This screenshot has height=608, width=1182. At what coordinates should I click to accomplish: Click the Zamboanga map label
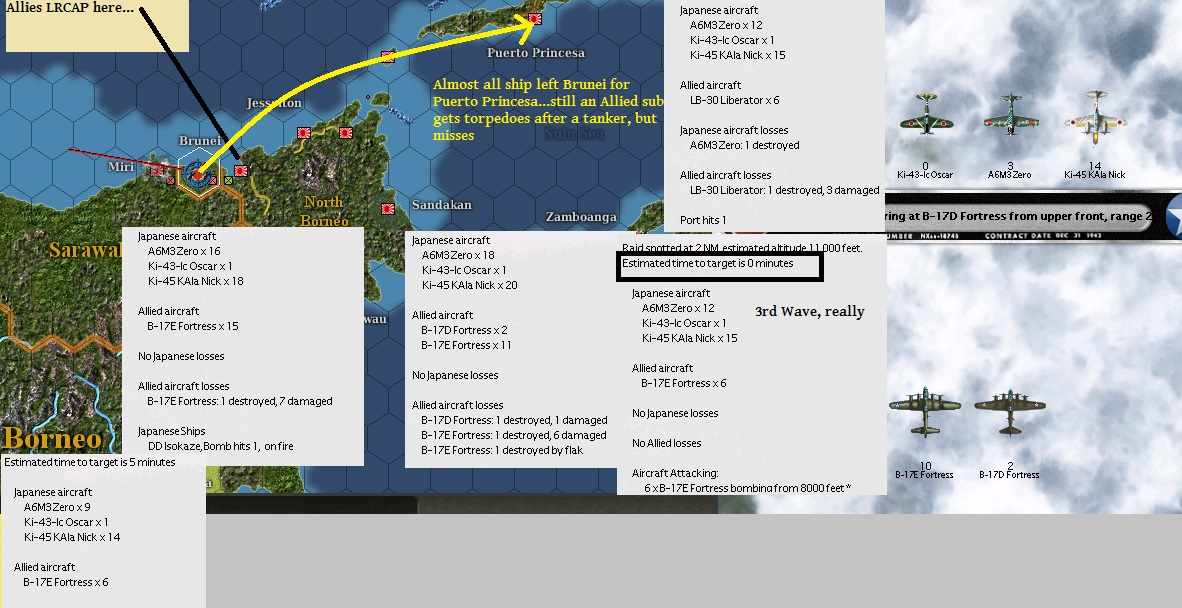click(581, 217)
